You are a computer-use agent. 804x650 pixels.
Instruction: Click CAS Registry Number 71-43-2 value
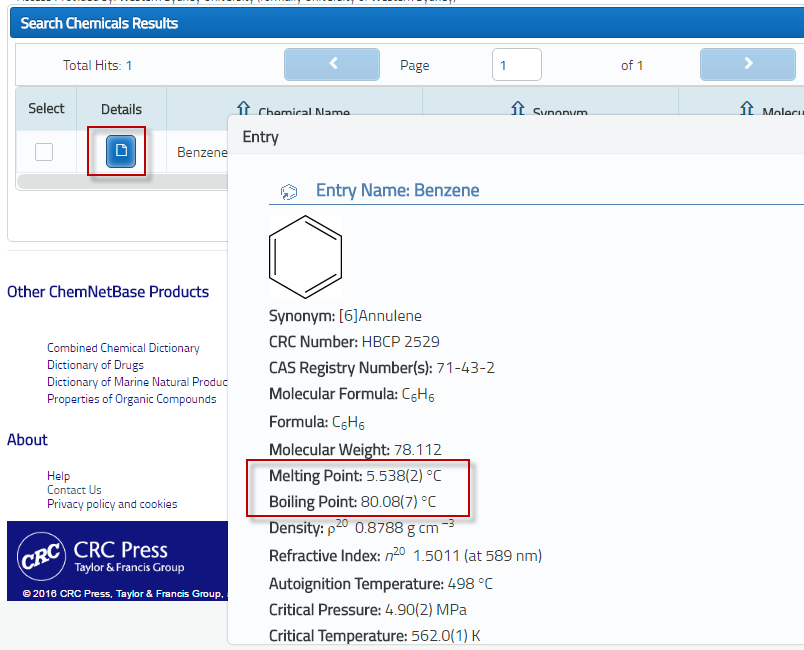(466, 368)
